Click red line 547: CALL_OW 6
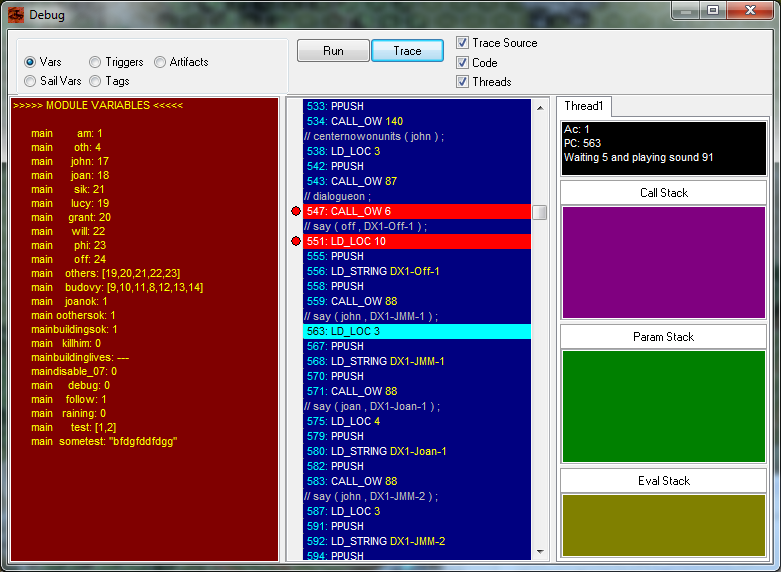Screen dimensions: 781x572 [417, 211]
